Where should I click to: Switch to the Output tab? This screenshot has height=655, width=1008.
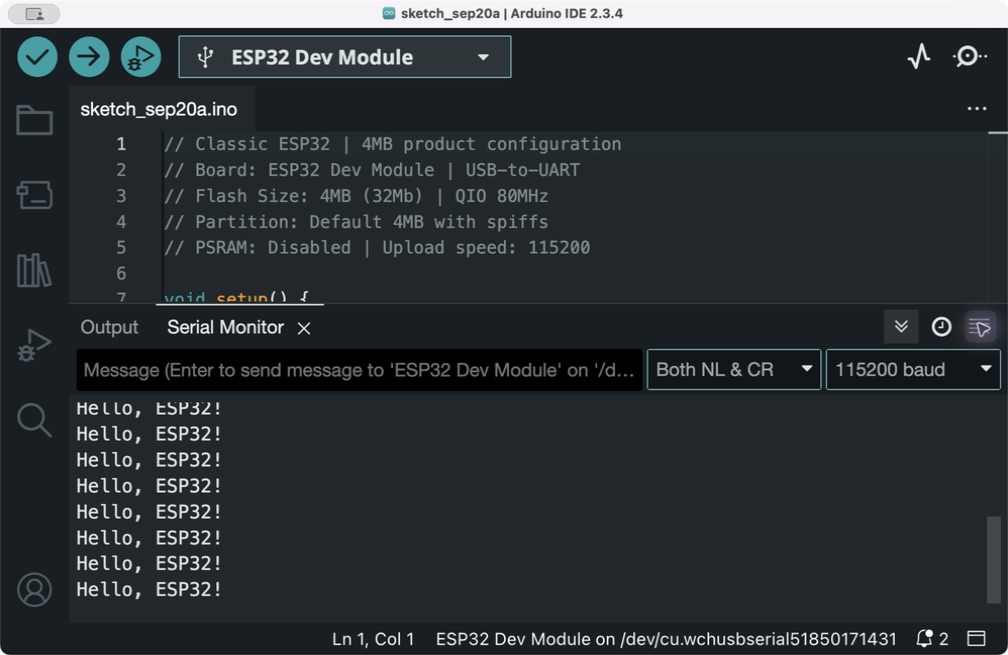(x=109, y=327)
